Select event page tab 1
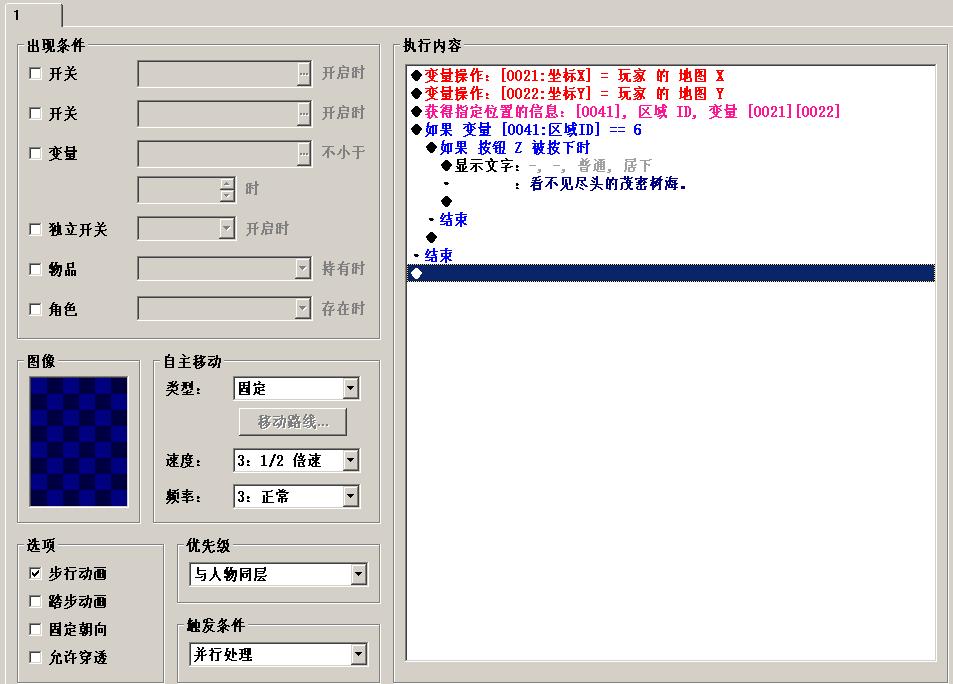This screenshot has height=684, width=953. [x=34, y=15]
